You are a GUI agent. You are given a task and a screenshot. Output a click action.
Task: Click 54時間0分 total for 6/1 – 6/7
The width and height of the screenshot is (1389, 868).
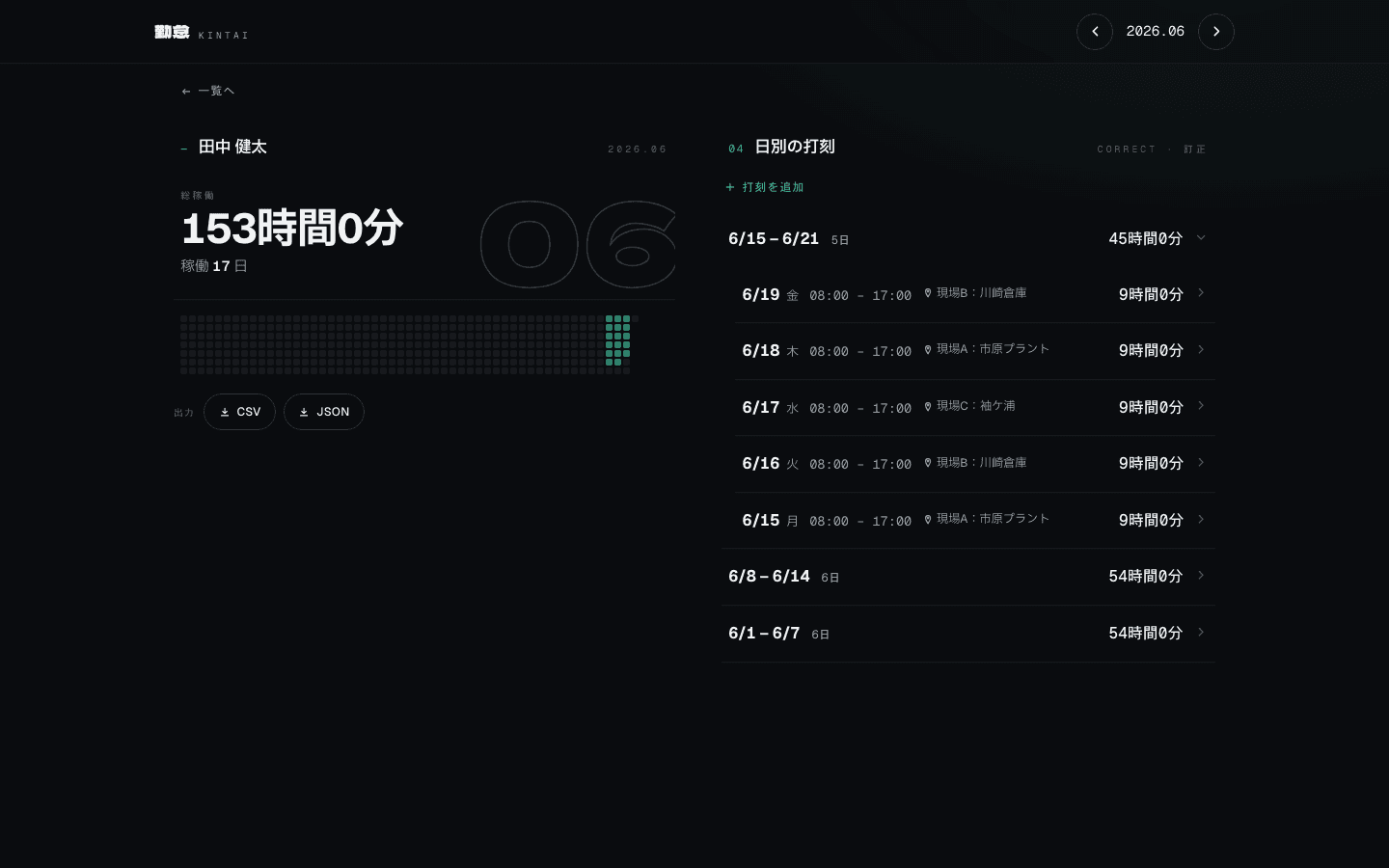1145,633
